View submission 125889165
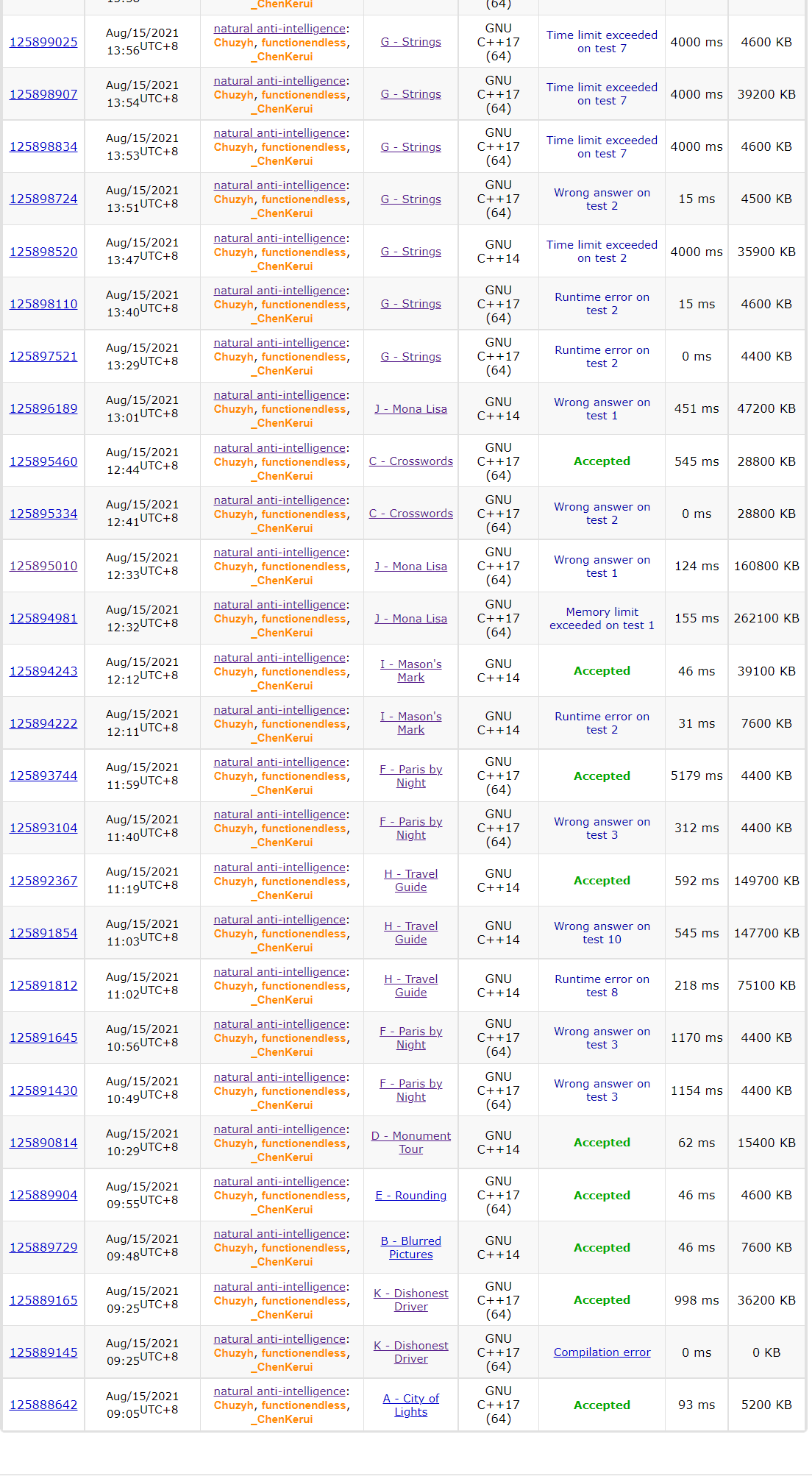 pos(43,1300)
